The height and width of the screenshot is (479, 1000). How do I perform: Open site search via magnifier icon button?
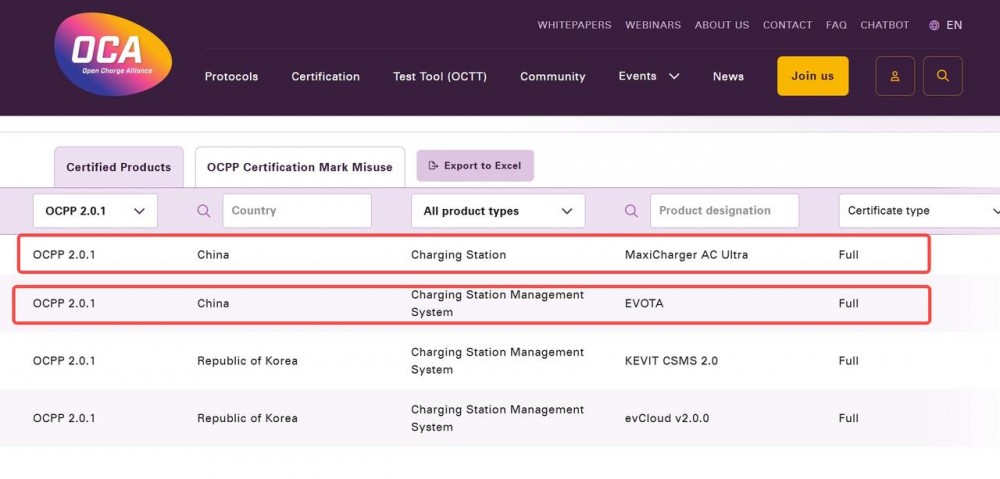(x=943, y=76)
